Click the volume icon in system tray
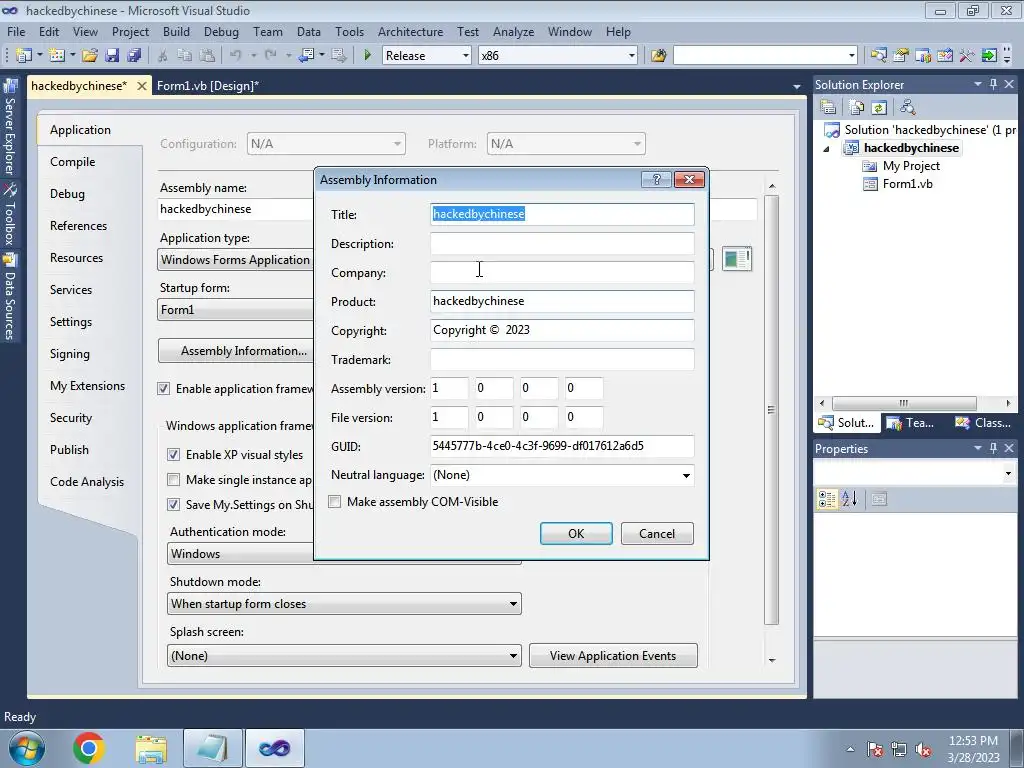 coord(923,750)
